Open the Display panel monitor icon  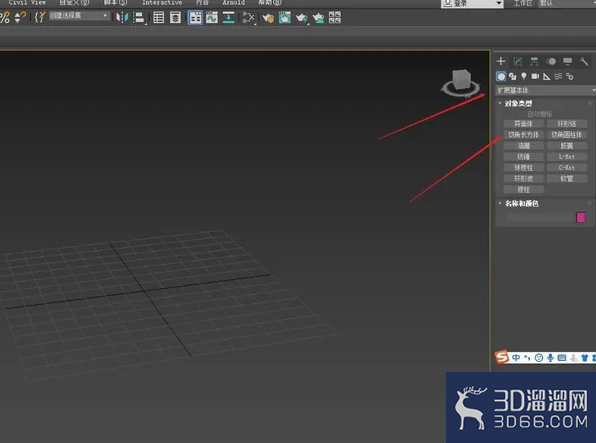(567, 61)
